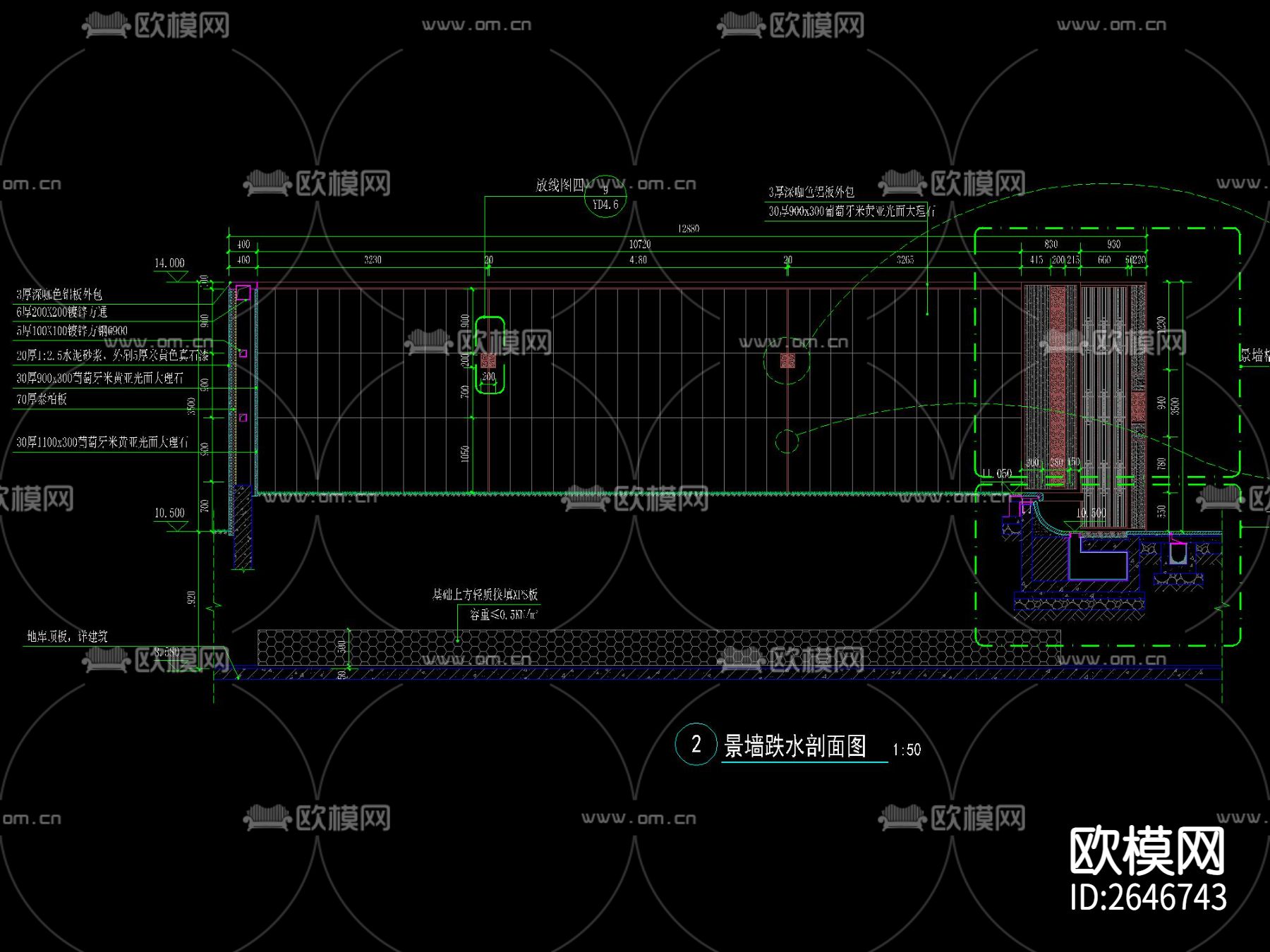Click the dimension 660
Viewport: 1270px width, 952px height.
(x=1104, y=260)
